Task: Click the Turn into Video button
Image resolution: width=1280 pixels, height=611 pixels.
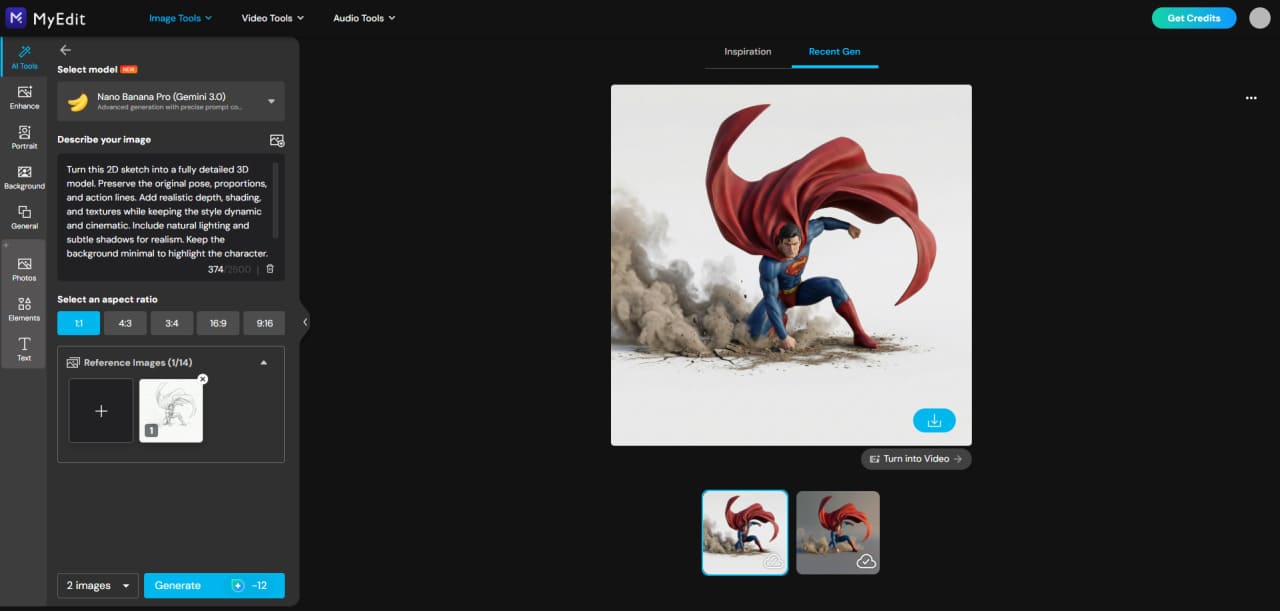Action: [915, 458]
